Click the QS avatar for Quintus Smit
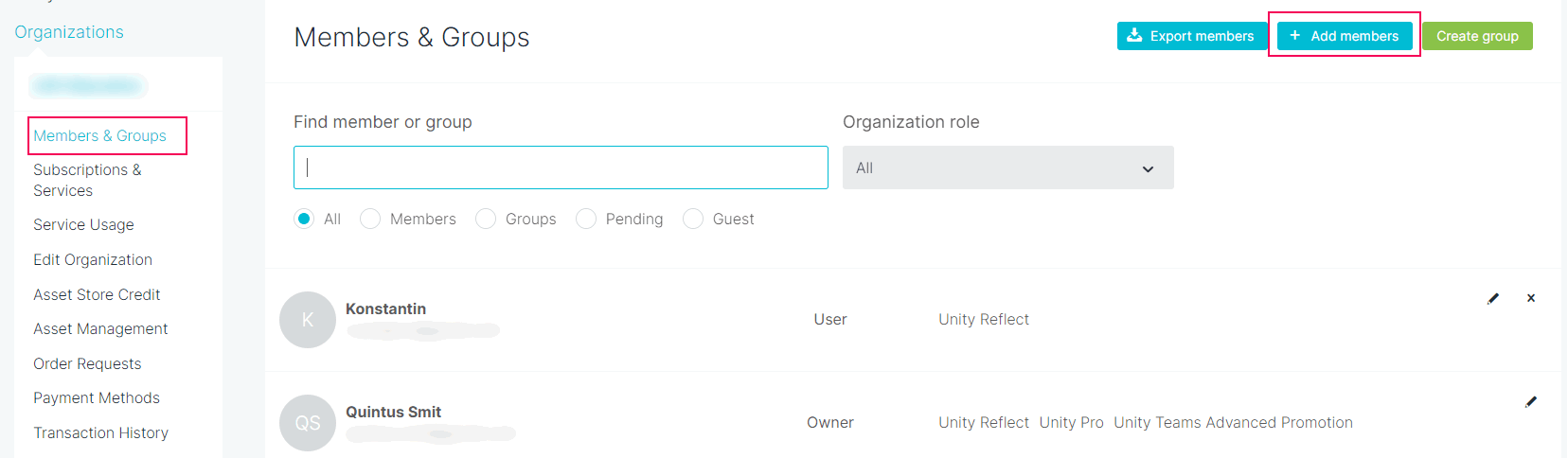 [308, 423]
